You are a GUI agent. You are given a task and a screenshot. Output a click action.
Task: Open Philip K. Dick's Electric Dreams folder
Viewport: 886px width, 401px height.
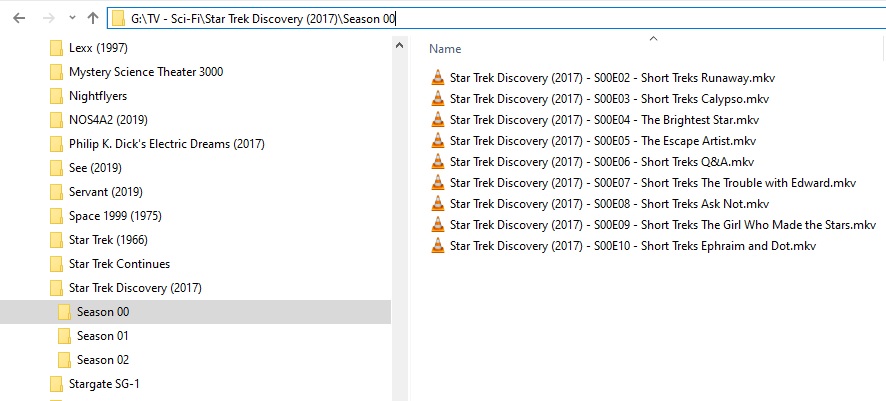(167, 144)
